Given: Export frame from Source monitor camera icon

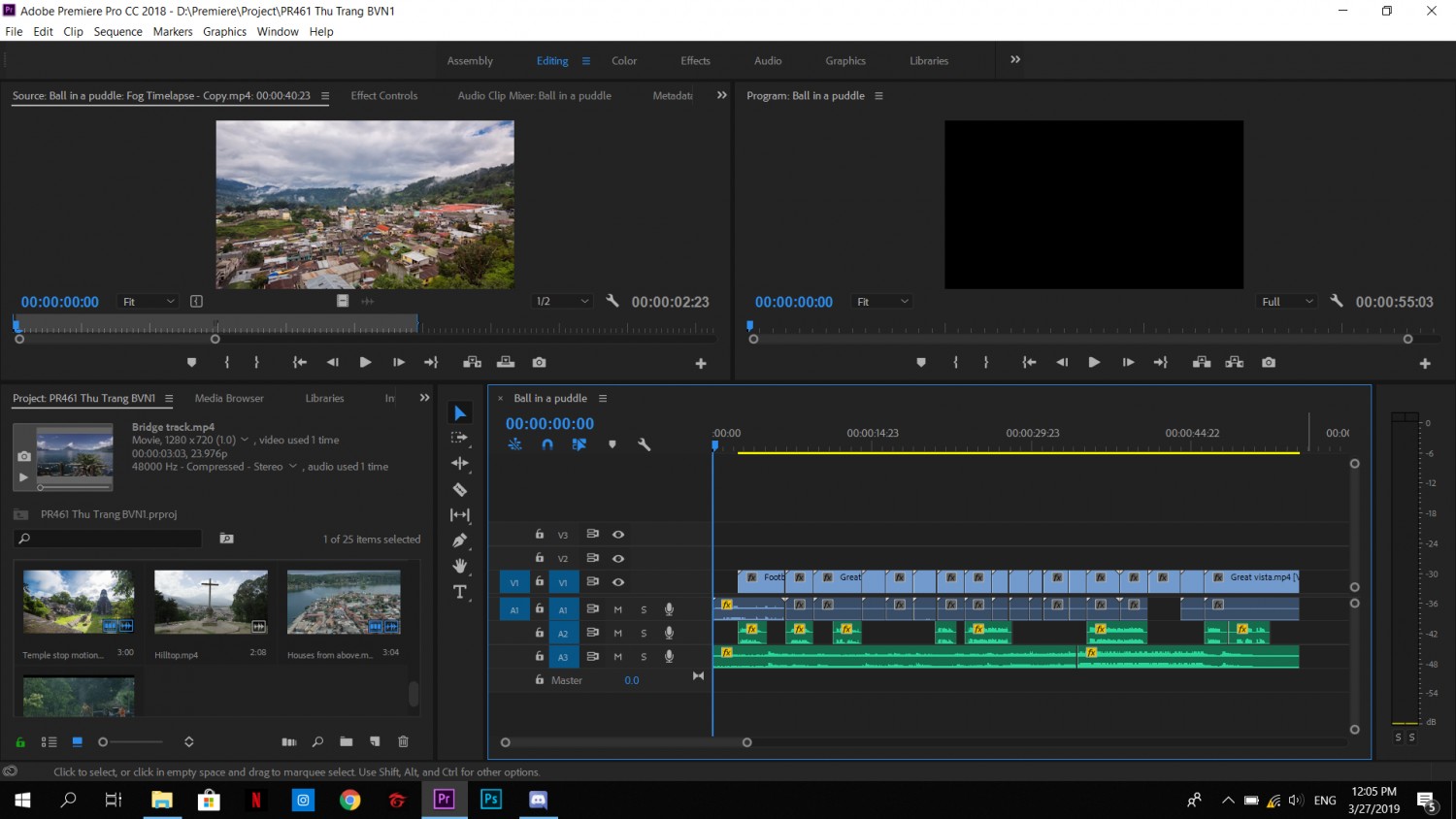Looking at the screenshot, I should point(539,362).
